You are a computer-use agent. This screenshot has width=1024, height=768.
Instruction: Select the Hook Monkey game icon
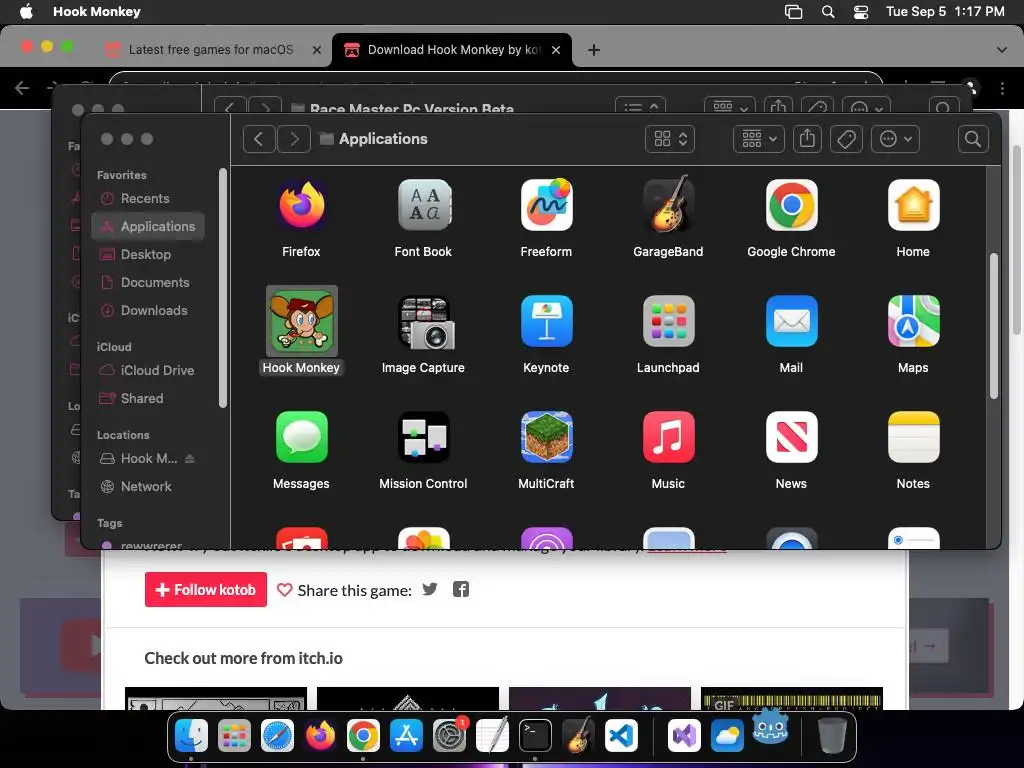tap(301, 321)
